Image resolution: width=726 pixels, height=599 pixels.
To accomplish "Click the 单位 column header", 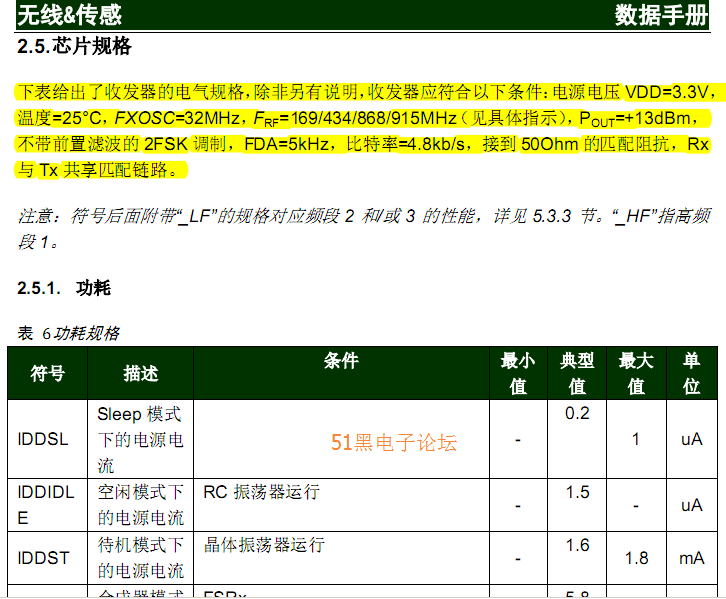I will 691,373.
